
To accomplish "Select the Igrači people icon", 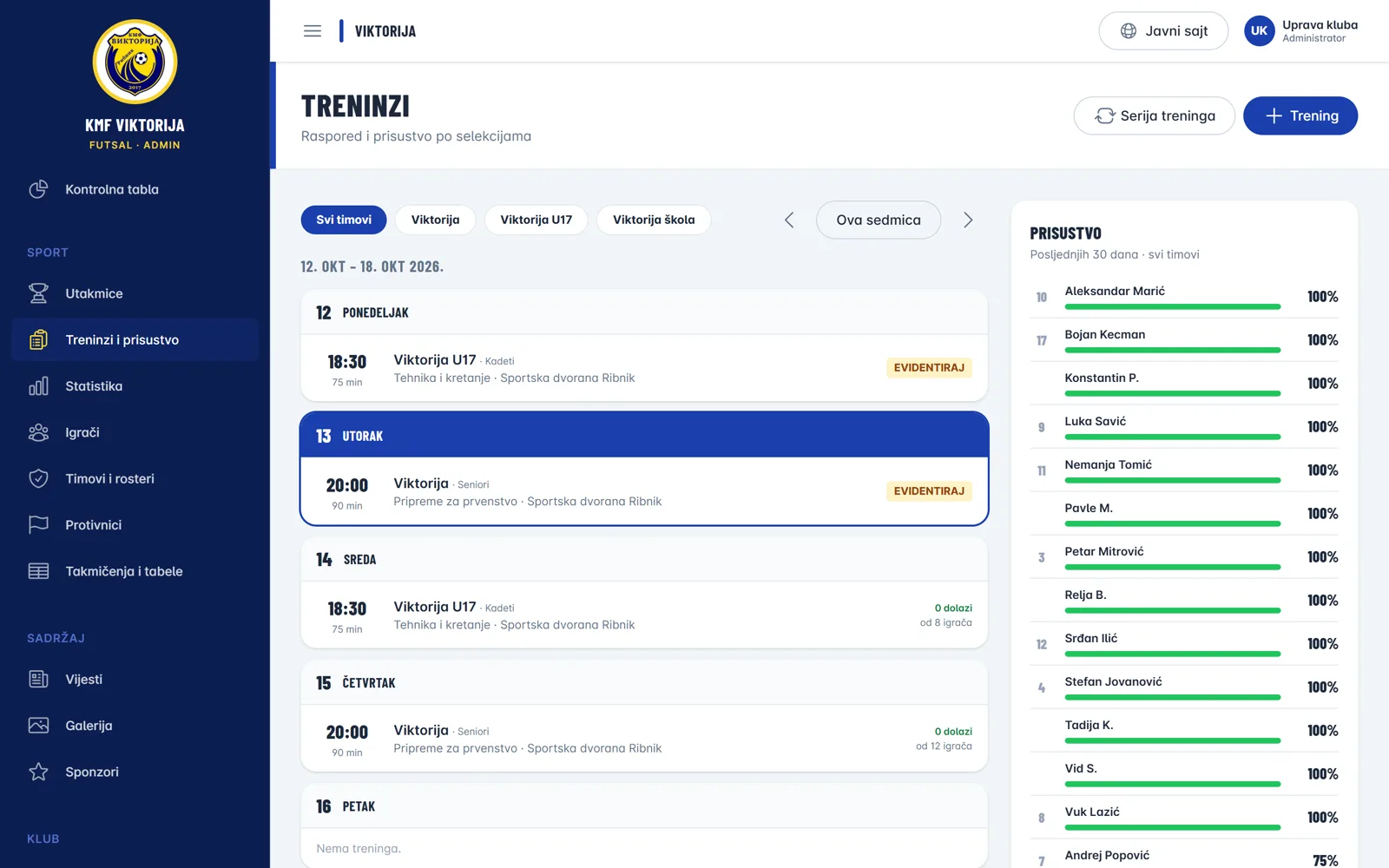I will point(38,432).
